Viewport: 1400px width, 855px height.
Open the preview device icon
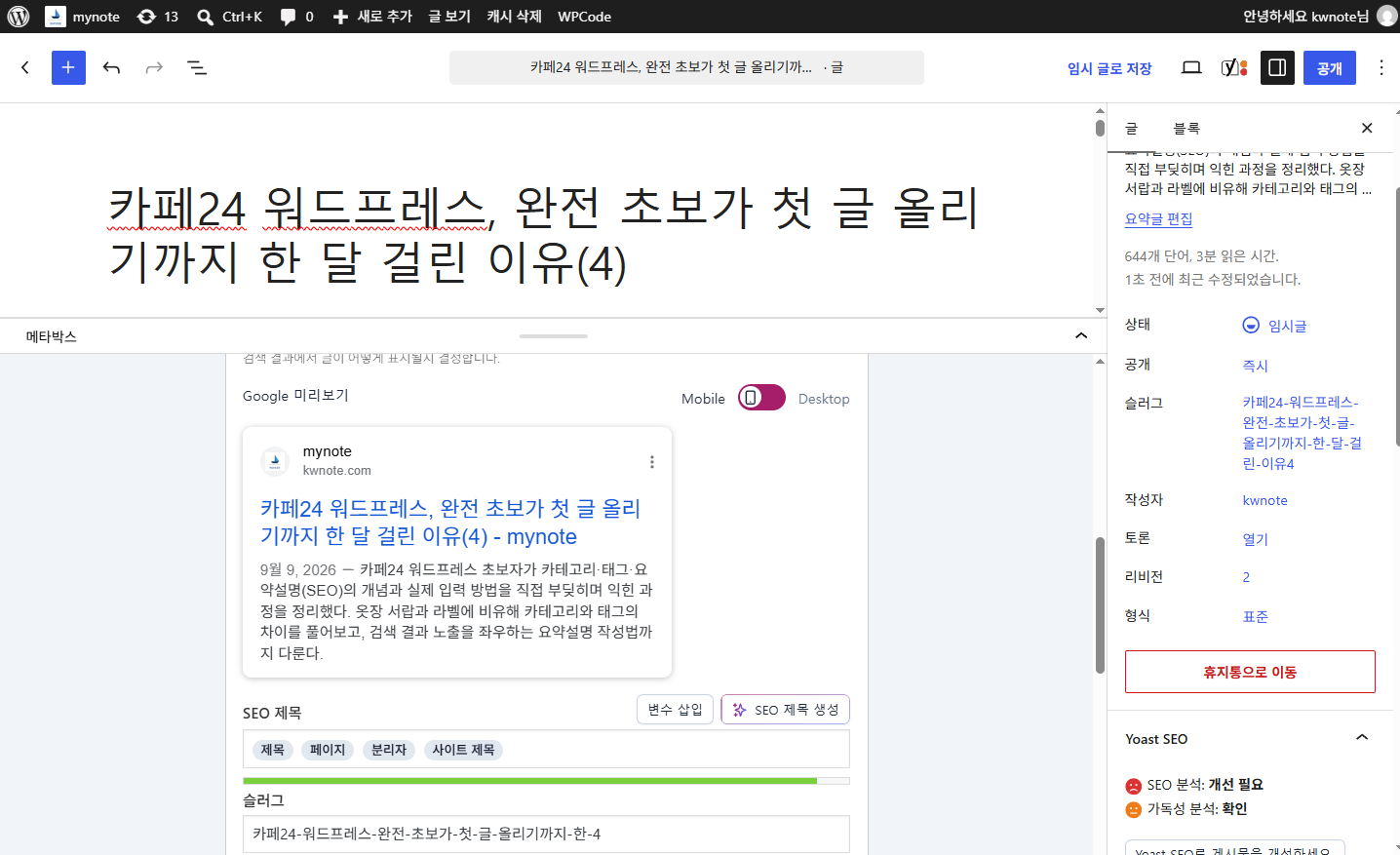coord(1191,67)
